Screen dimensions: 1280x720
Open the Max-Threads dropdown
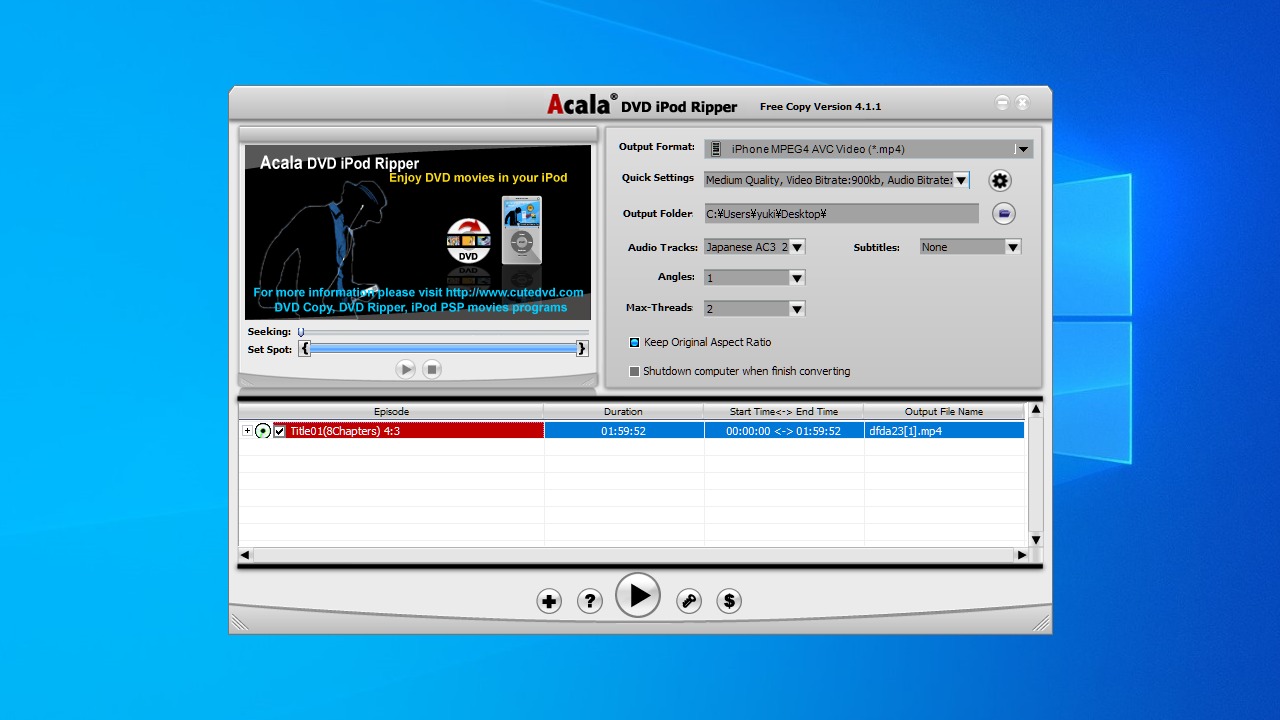point(797,309)
